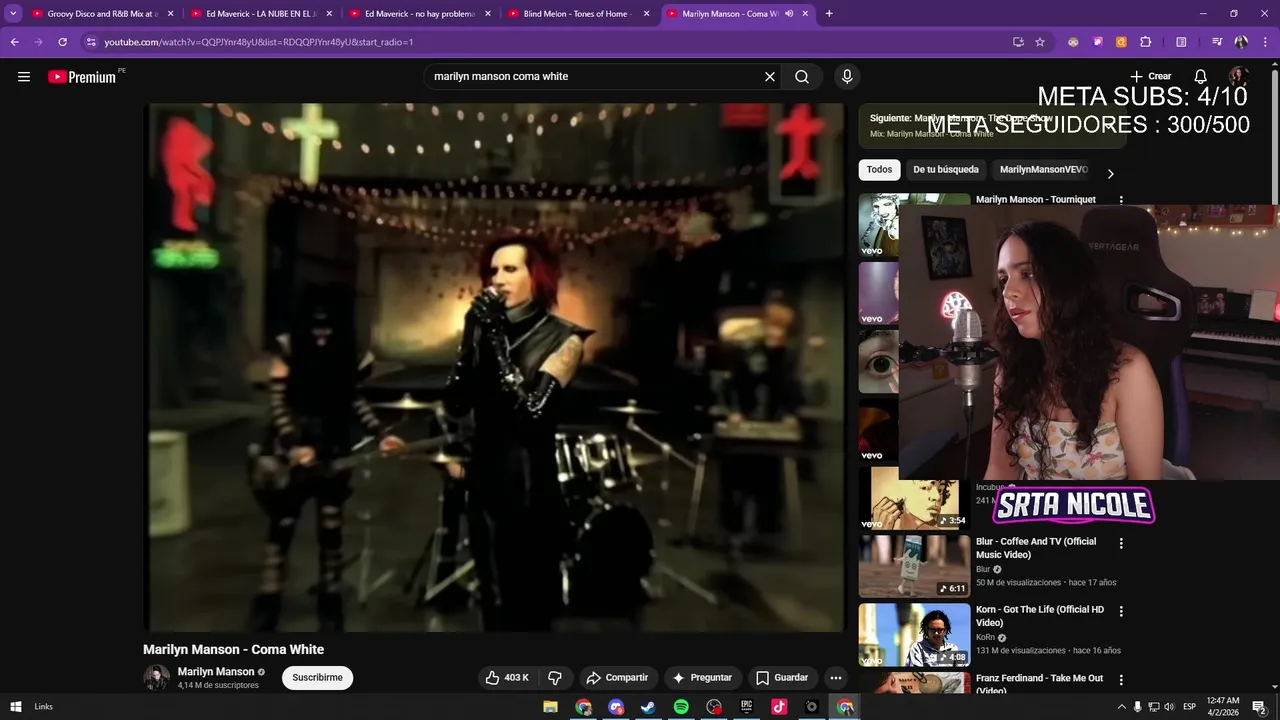The width and height of the screenshot is (1280, 720).
Task: Click the Coma White video player
Action: 496,367
